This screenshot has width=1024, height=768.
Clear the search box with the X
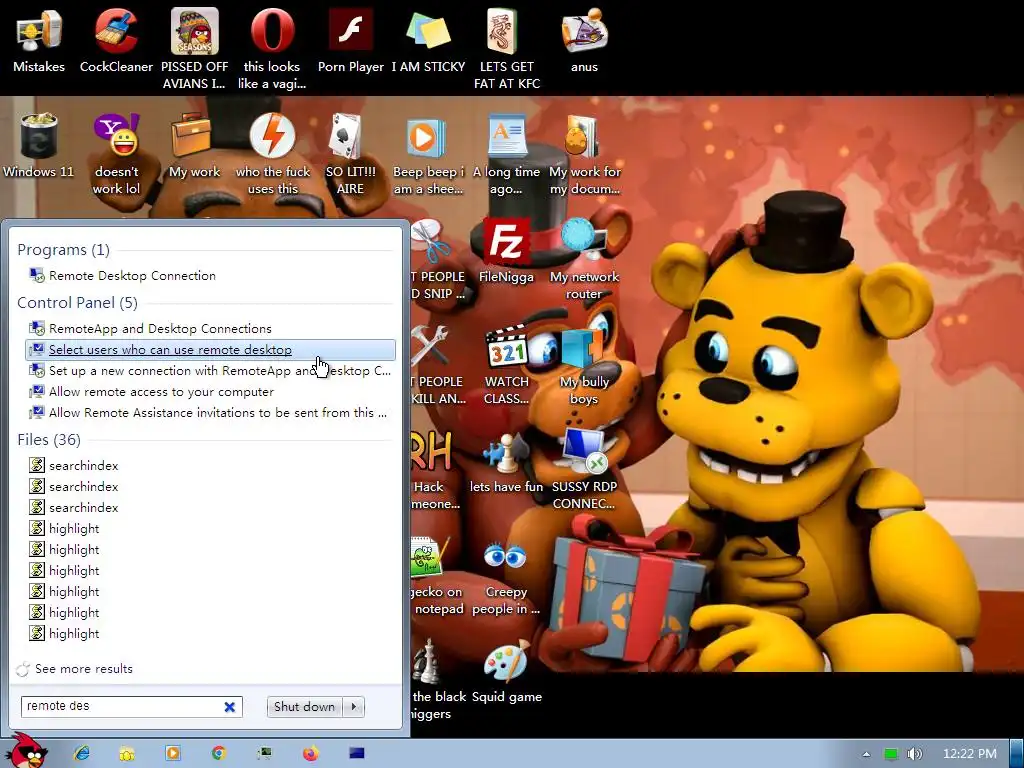(229, 707)
